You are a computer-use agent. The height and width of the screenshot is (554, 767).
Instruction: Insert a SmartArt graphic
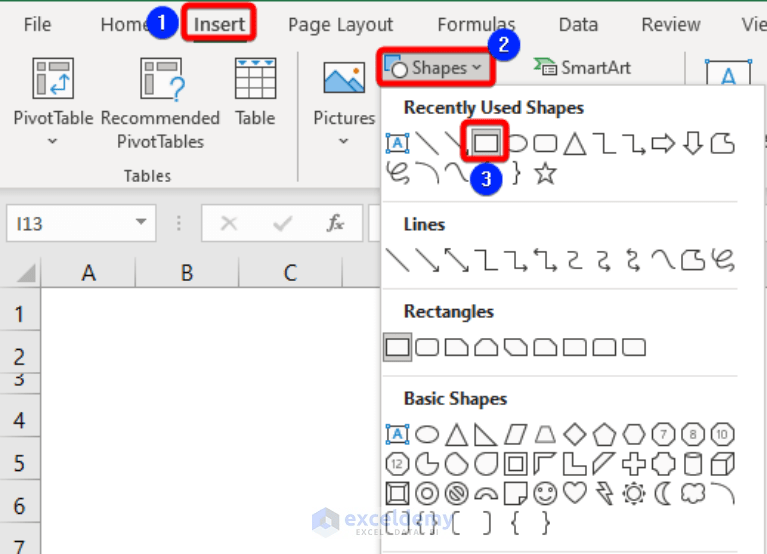pos(582,67)
